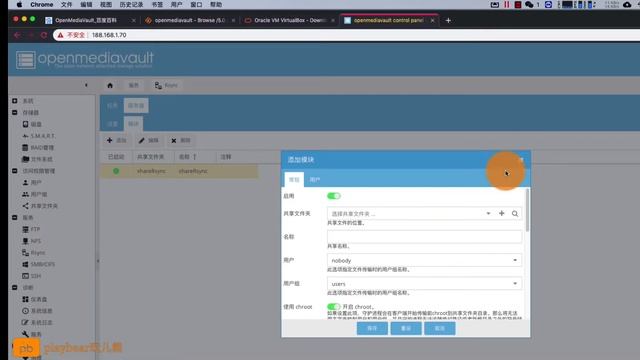The image size is (640, 360).
Task: Open a new browser tab
Action: pyautogui.click(x=448, y=20)
